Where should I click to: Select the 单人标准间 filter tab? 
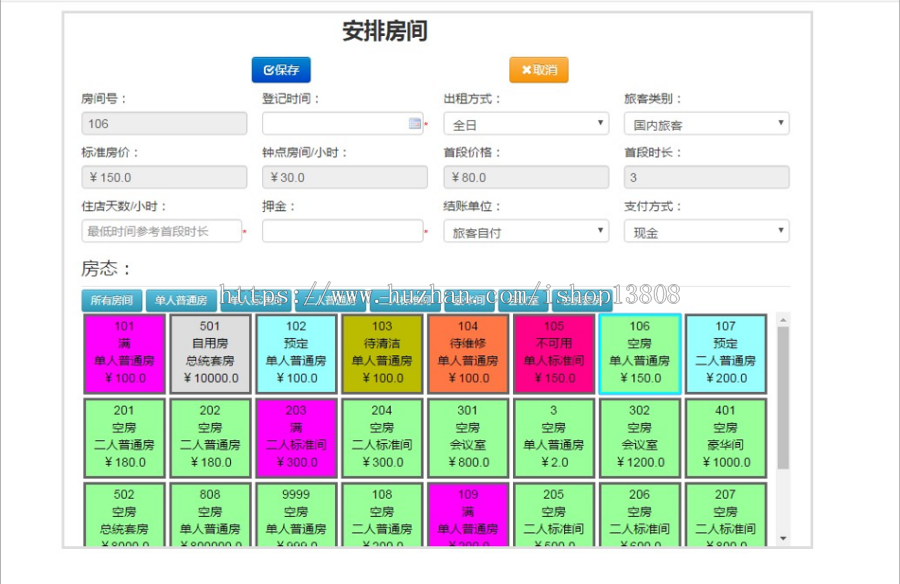click(x=255, y=300)
